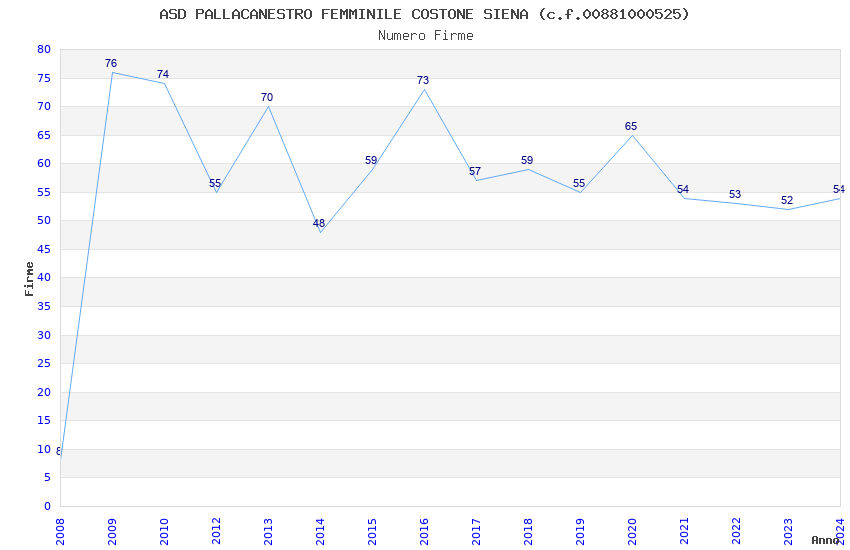Click the y-axis tick label 30
This screenshot has width=850, height=550.
pos(44,335)
